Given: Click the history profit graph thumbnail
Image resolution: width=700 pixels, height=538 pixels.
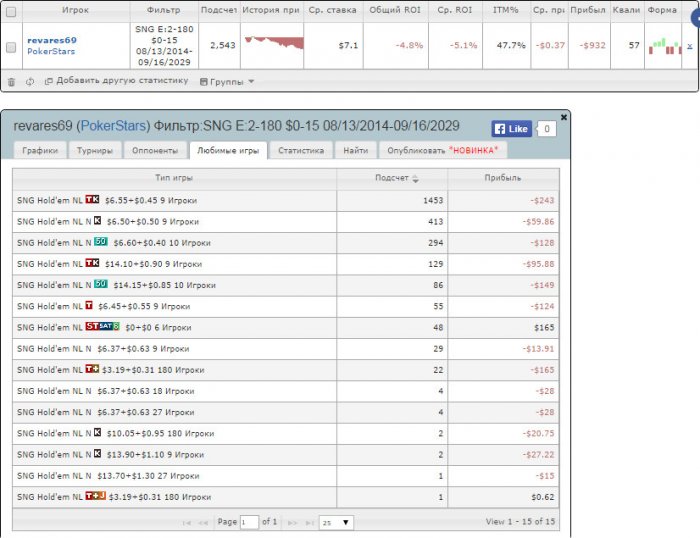Looking at the screenshot, I should point(272,43).
